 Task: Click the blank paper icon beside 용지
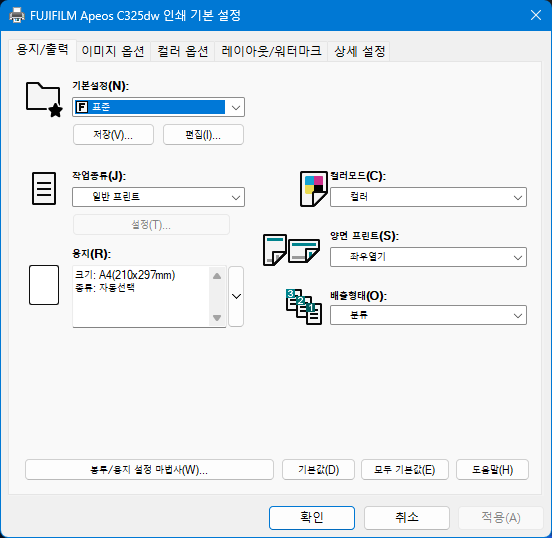click(44, 285)
